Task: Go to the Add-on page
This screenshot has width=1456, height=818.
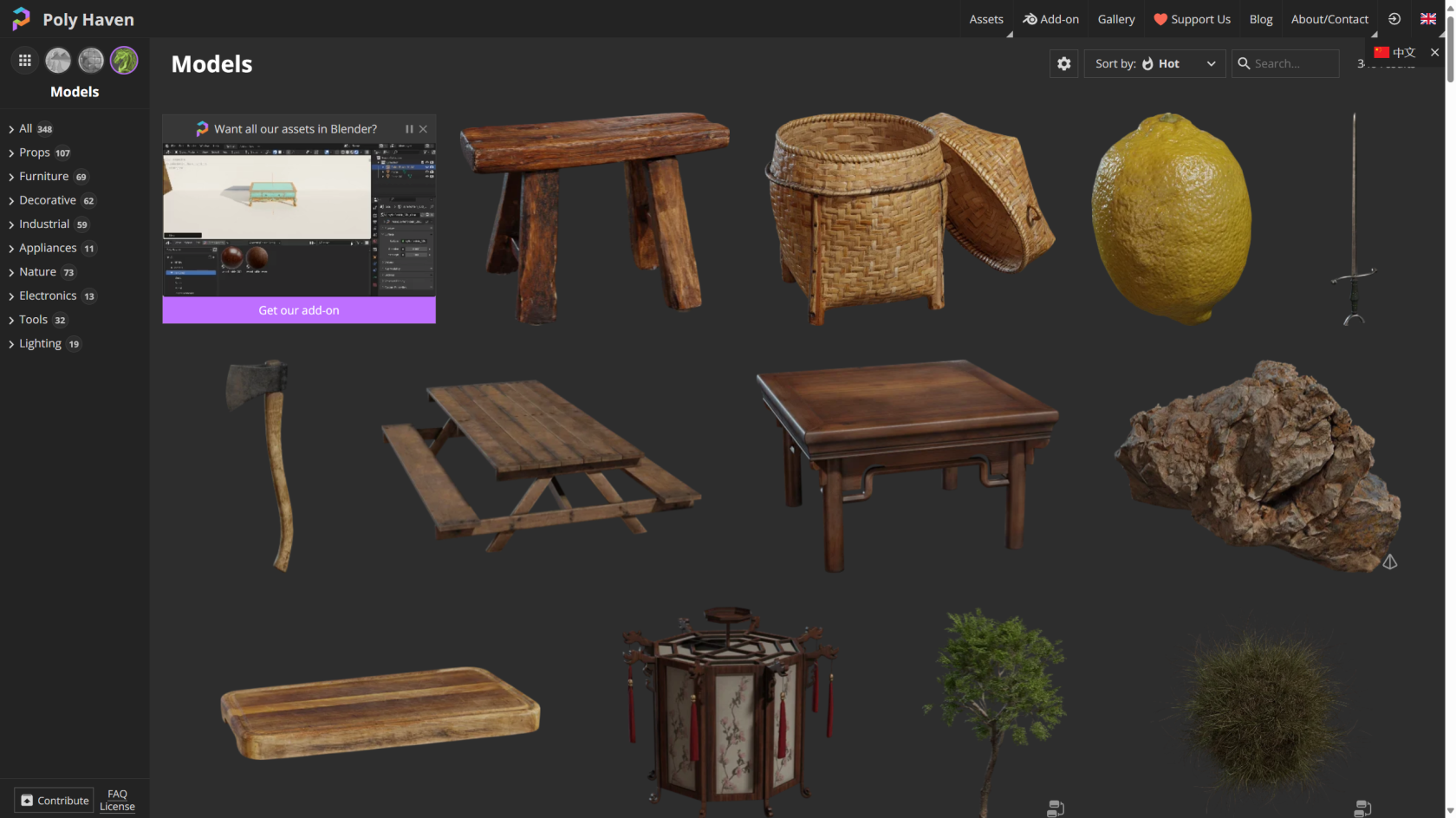Action: point(1050,19)
